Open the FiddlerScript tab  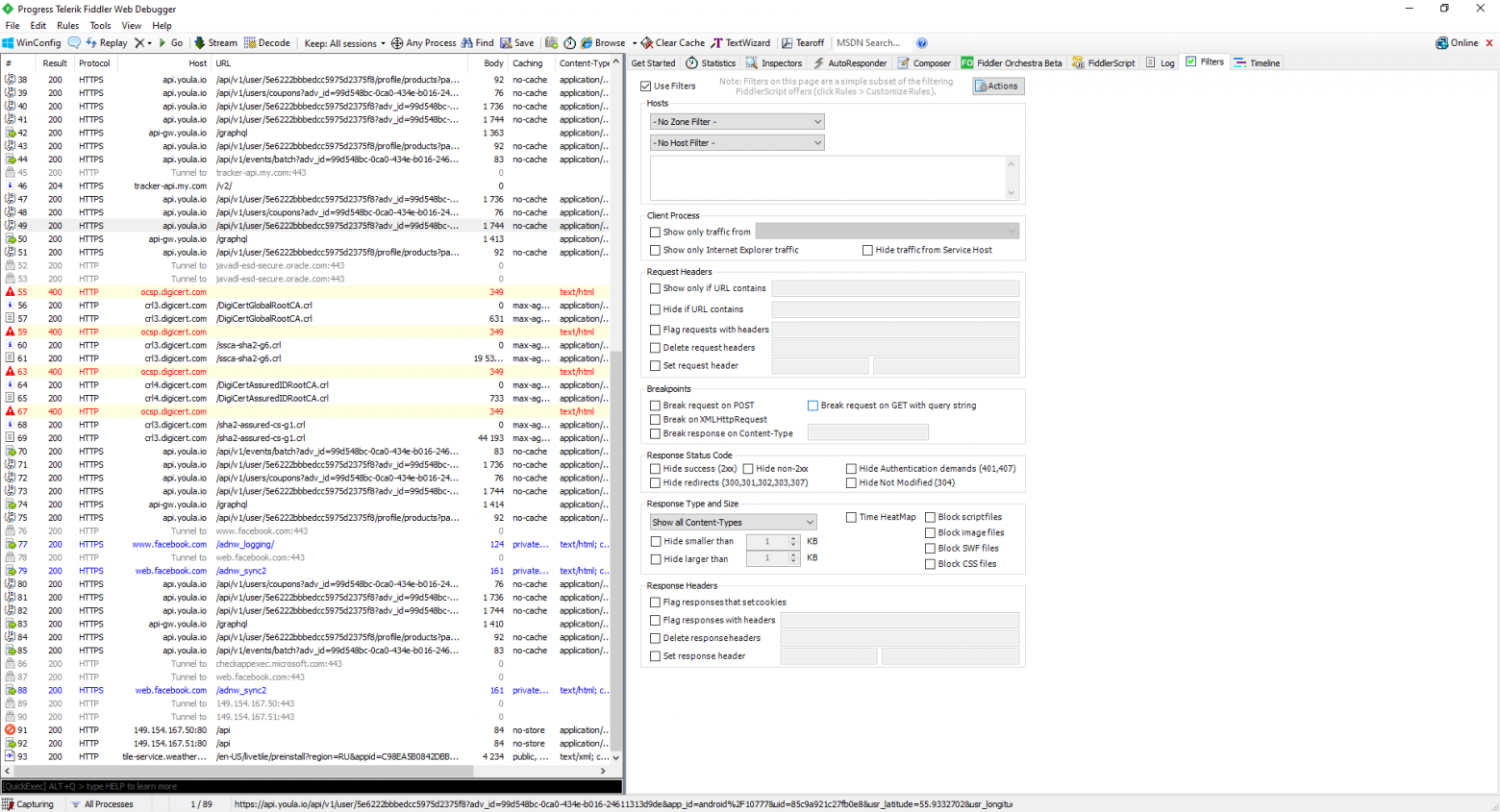[1104, 62]
